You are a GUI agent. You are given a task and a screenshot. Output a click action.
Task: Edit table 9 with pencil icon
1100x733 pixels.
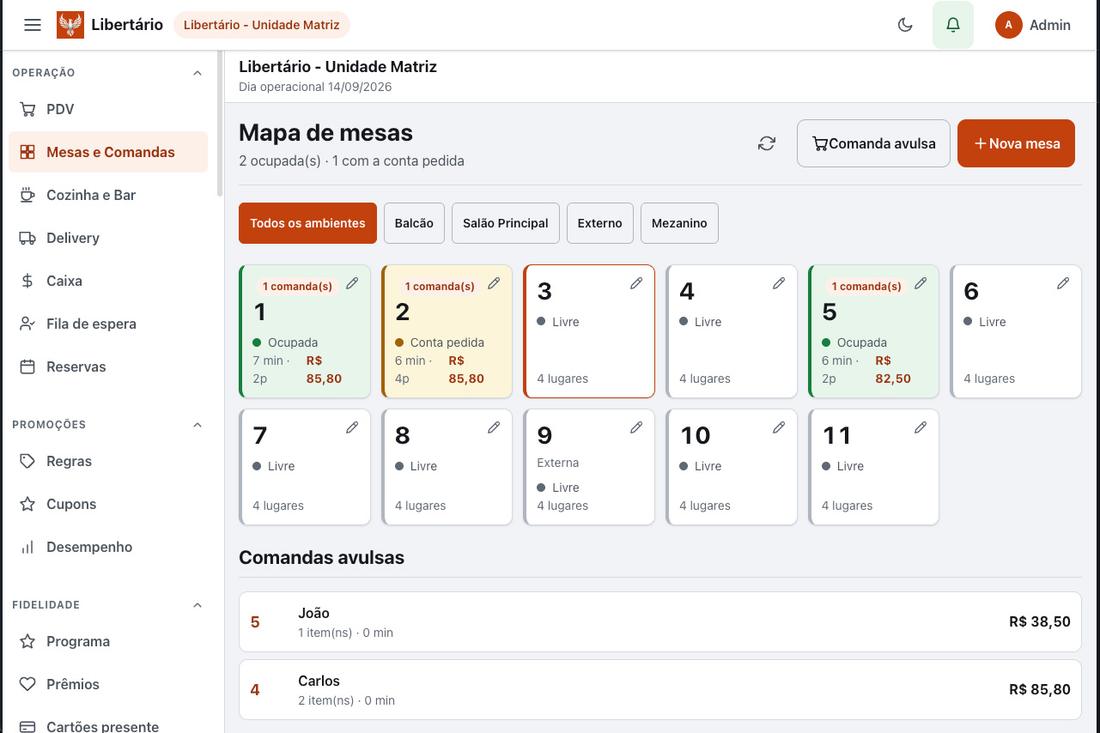636,427
